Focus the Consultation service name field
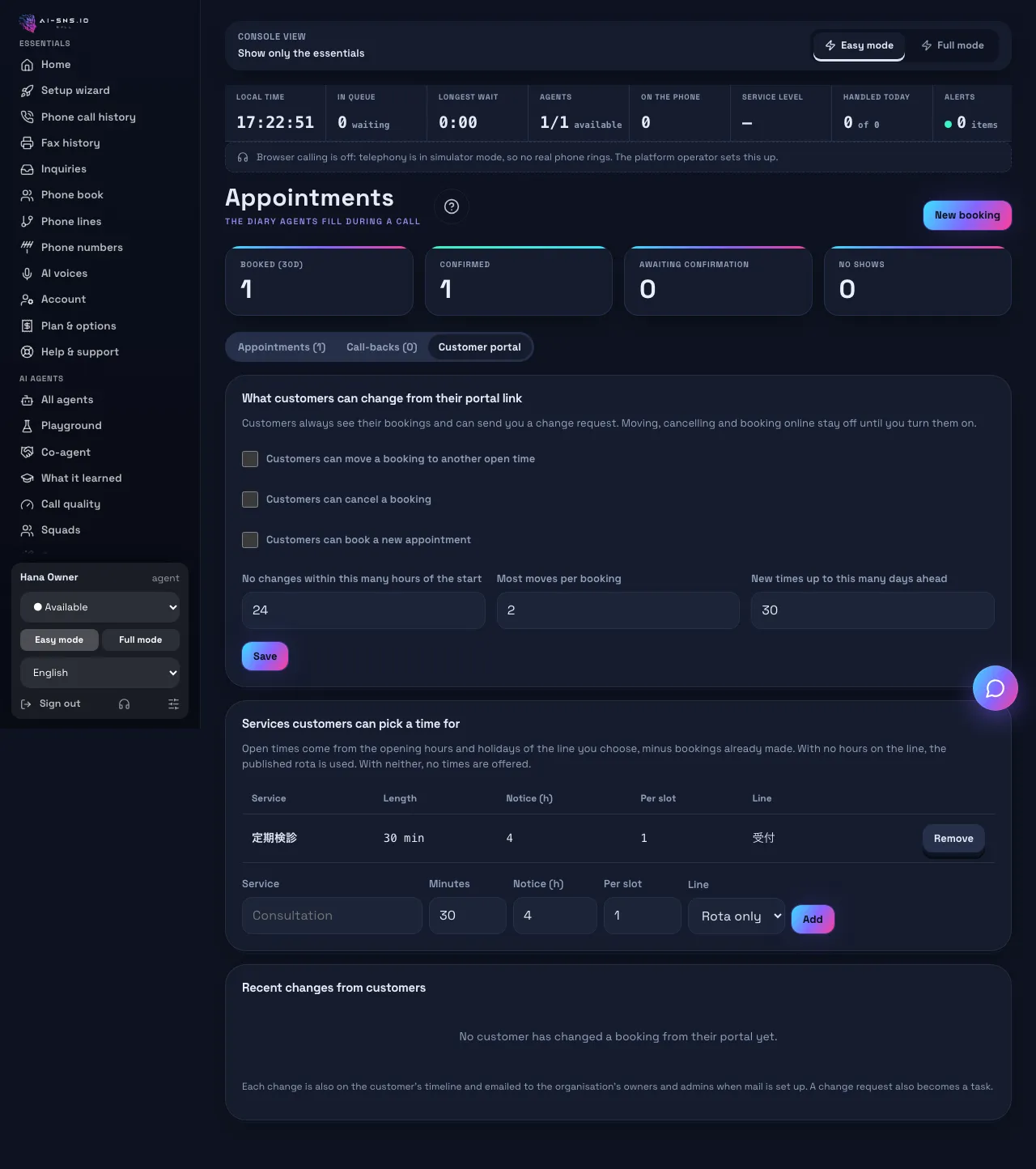The height and width of the screenshot is (1169, 1036). pos(332,916)
